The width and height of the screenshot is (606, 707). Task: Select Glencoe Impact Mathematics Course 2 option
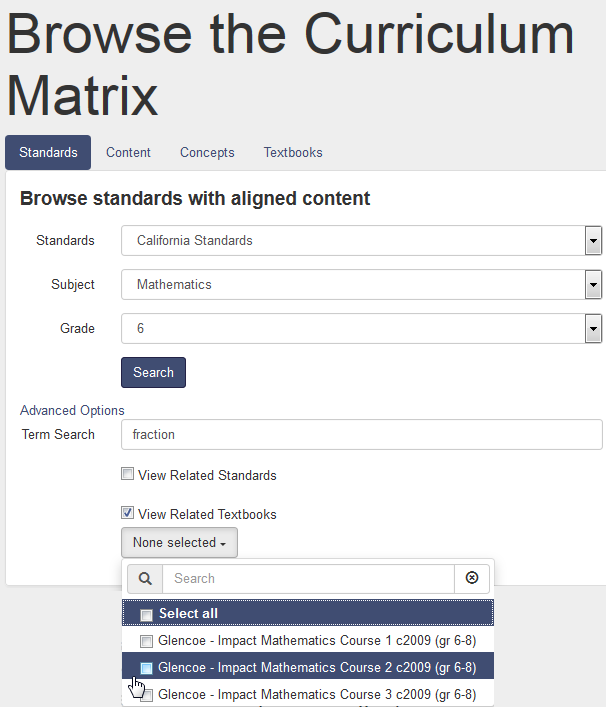pyautogui.click(x=308, y=666)
